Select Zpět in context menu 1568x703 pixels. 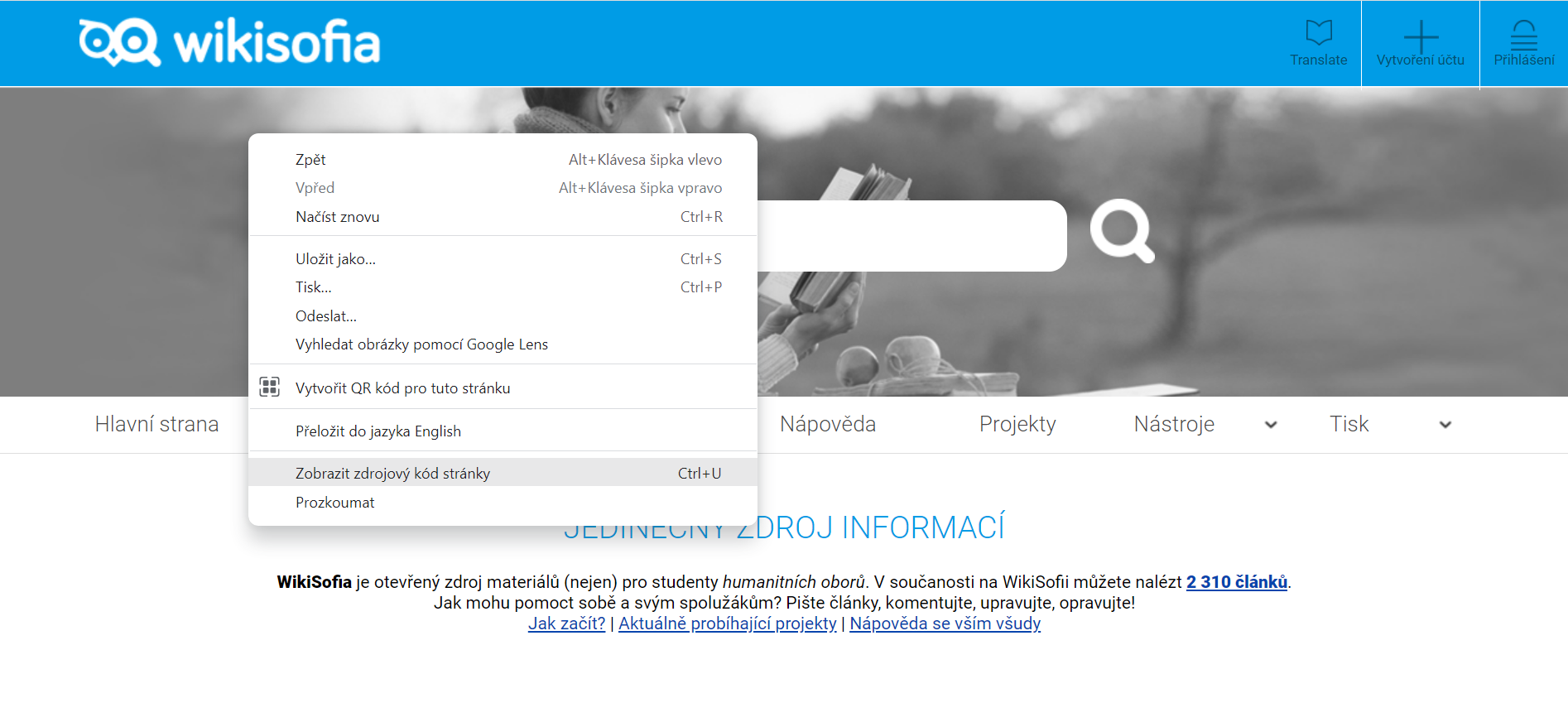[310, 160]
